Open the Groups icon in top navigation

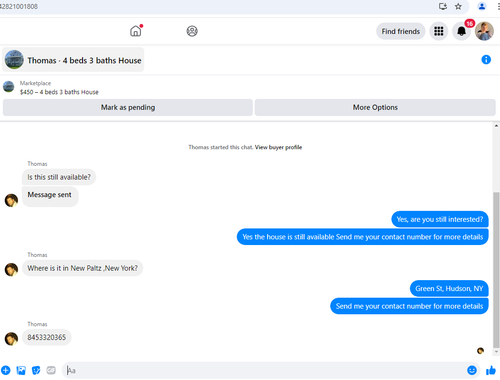[192, 31]
